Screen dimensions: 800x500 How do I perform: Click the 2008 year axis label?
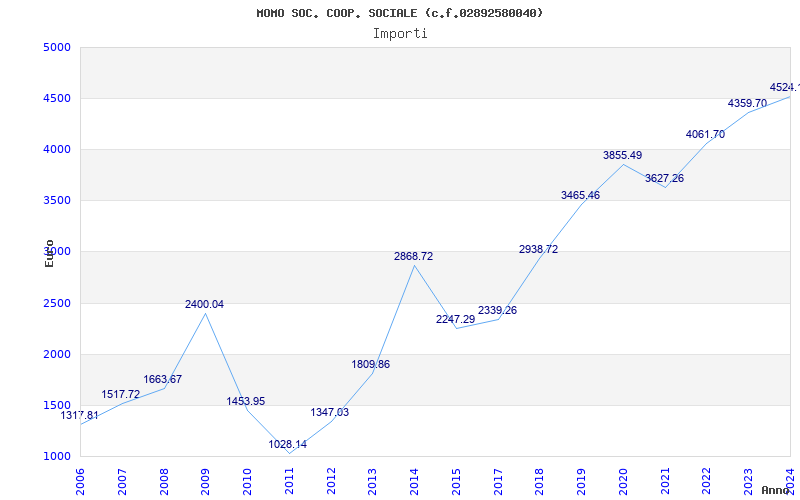(x=164, y=481)
